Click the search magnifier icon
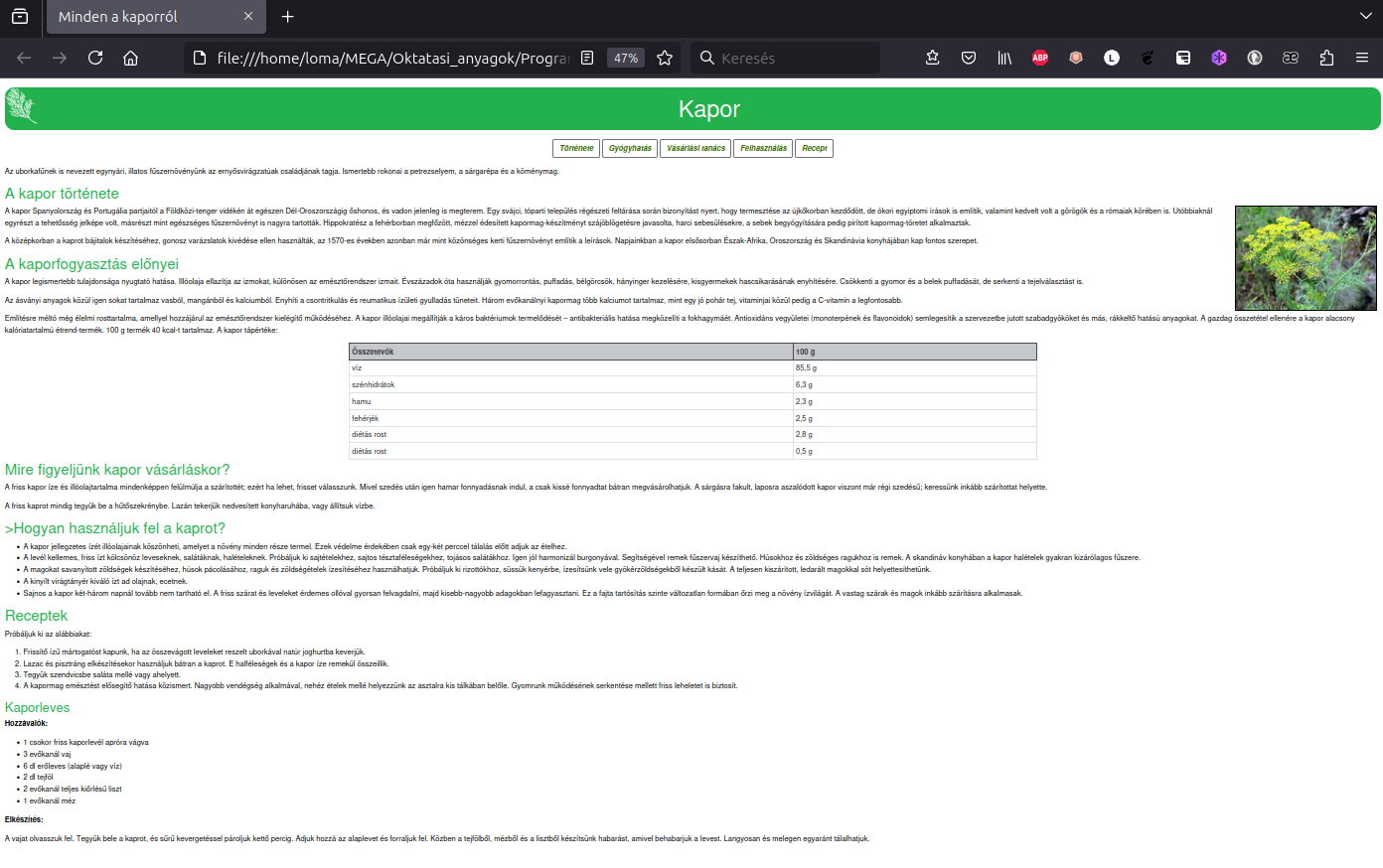This screenshot has width=1383, height=868. pos(707,58)
